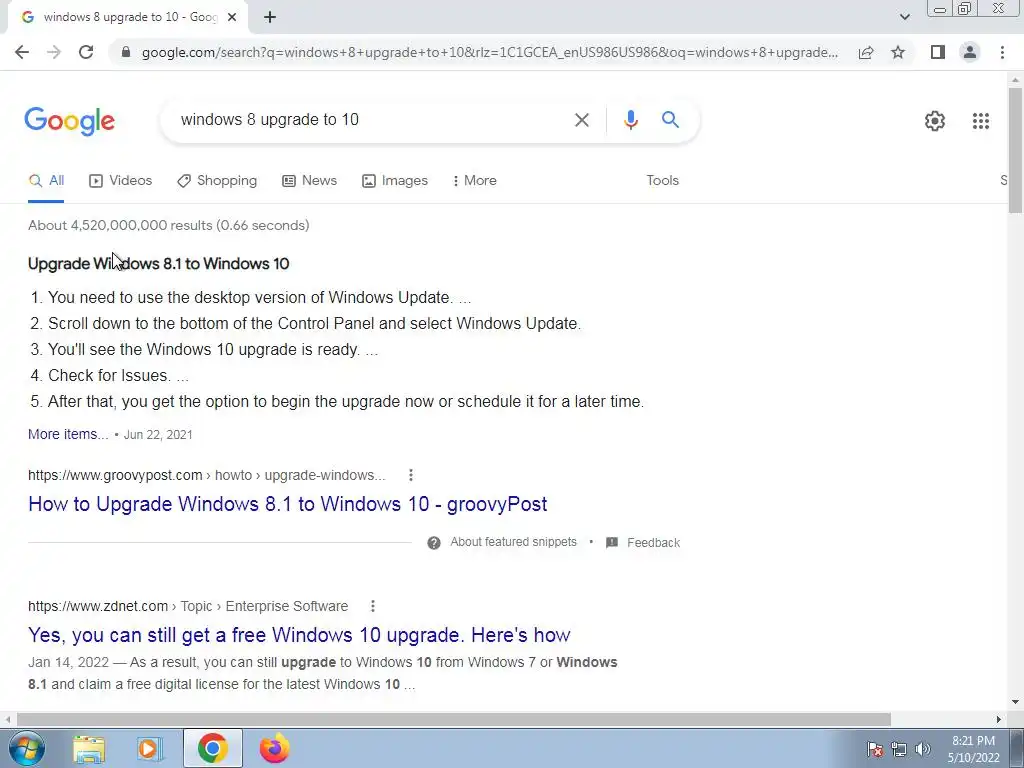Submit search with the magnifying glass icon
Image resolution: width=1024 pixels, height=768 pixels.
(670, 120)
